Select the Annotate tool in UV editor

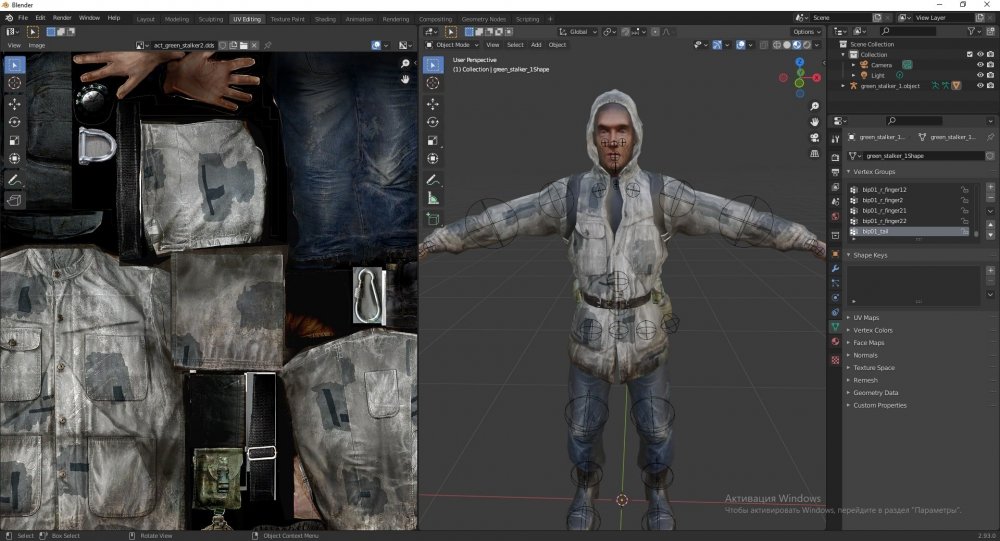pyautogui.click(x=14, y=180)
